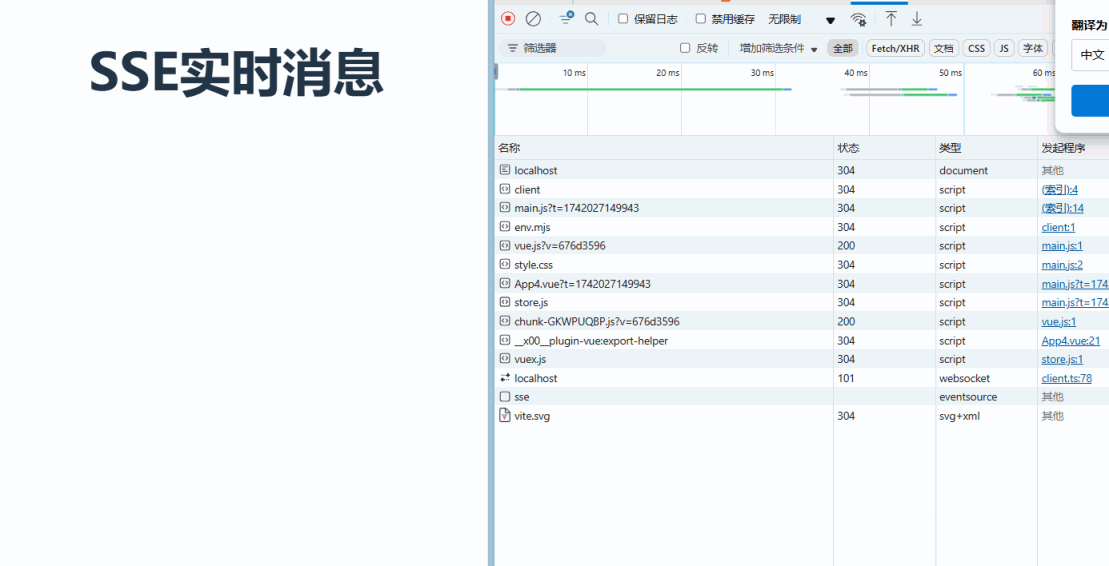This screenshot has height=566, width=1109.
Task: Enable the 保留日志 checkbox
Action: pos(623,19)
